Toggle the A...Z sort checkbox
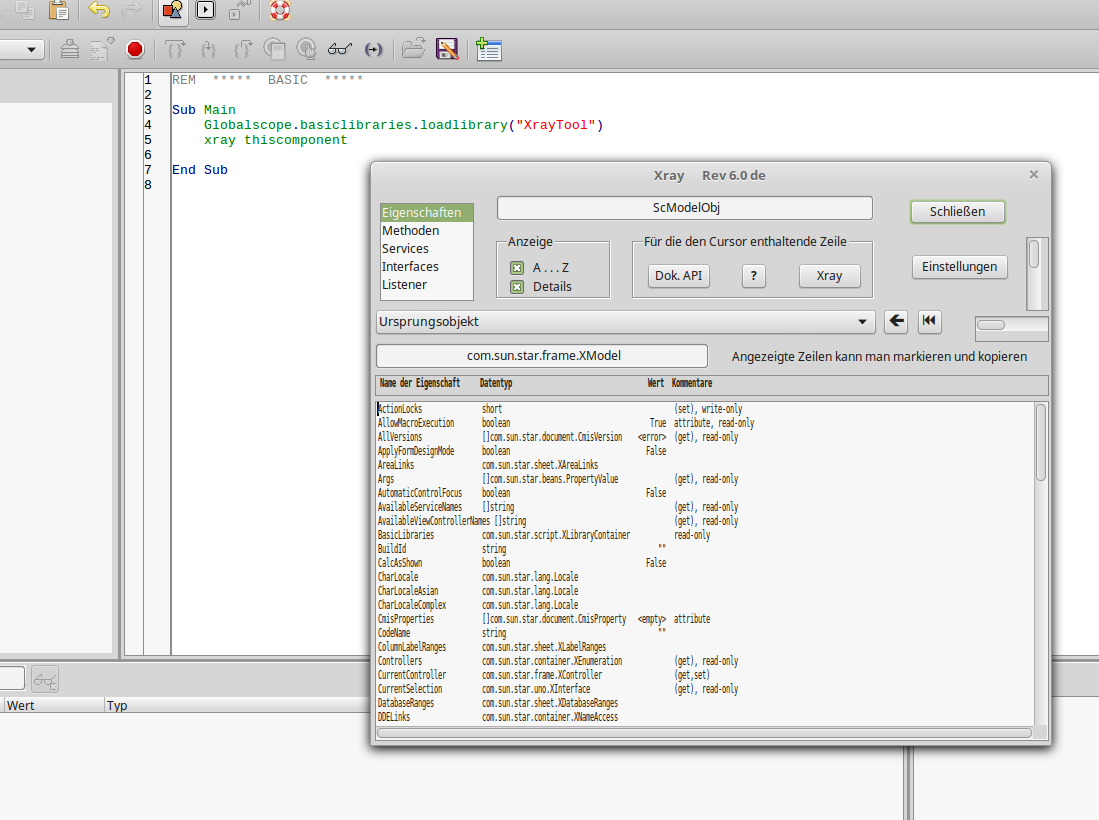This screenshot has height=820, width=1099. 517,268
